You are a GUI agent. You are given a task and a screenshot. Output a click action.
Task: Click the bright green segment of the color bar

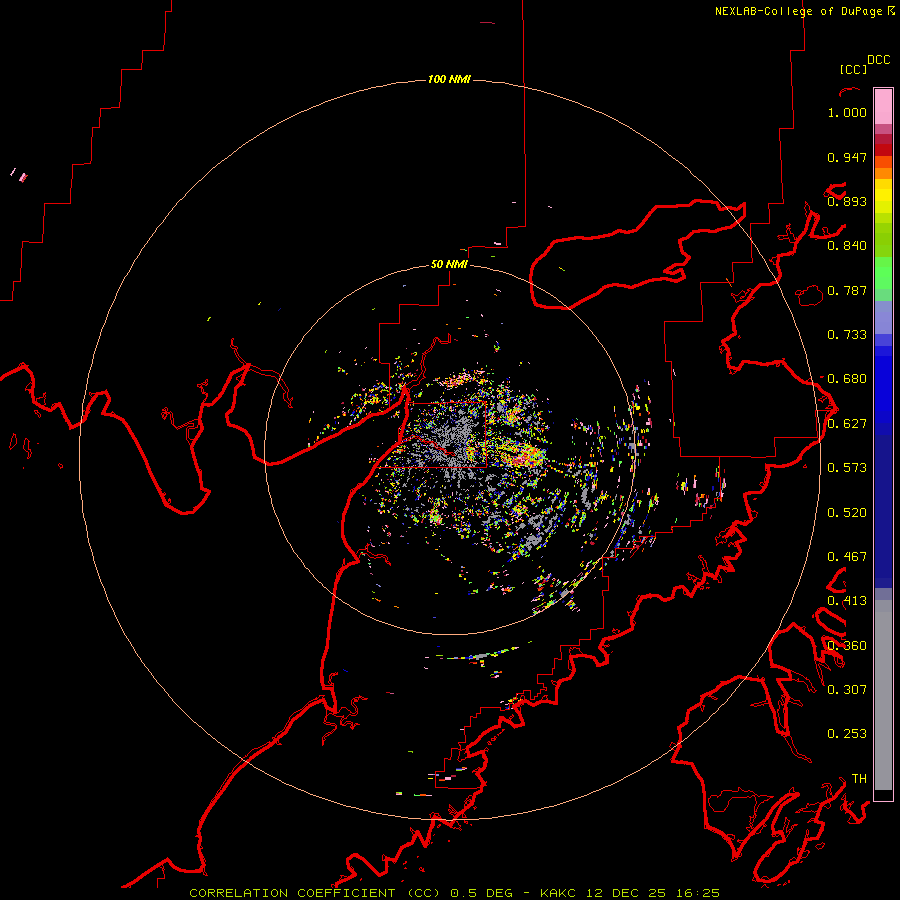(x=883, y=273)
